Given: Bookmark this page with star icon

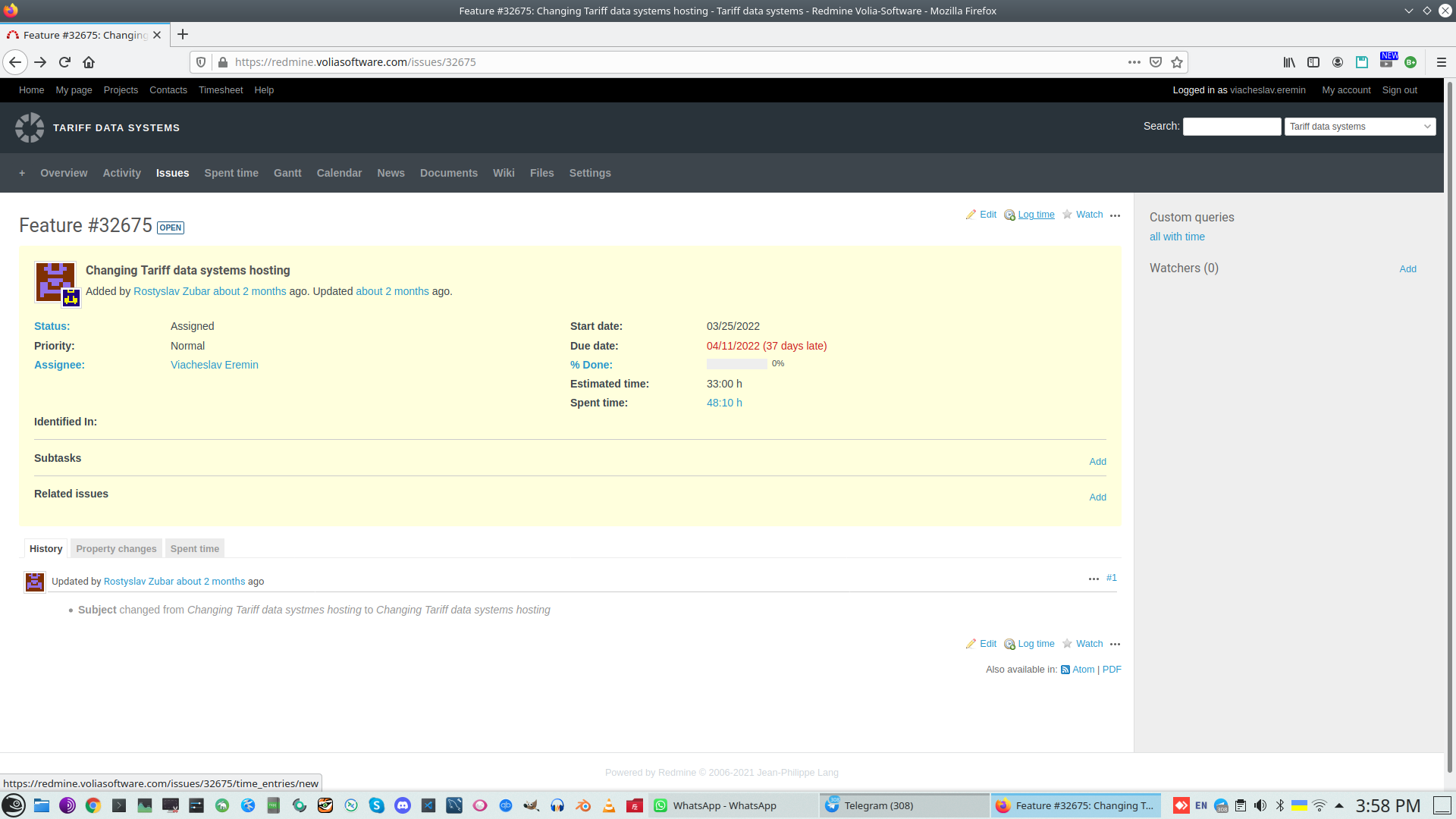Looking at the screenshot, I should click(x=1177, y=62).
